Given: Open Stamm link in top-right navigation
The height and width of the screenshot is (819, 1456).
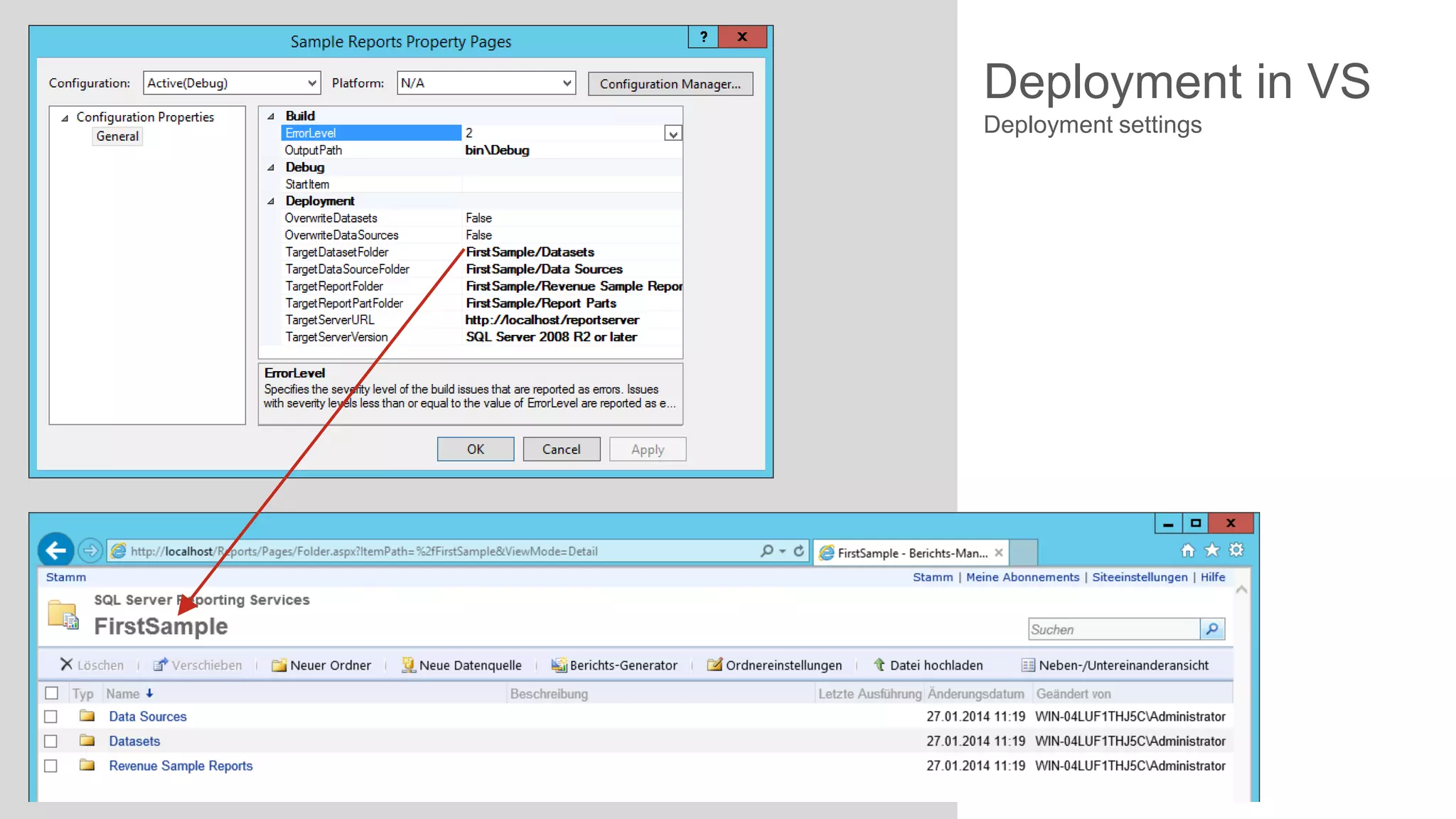Looking at the screenshot, I should 932,577.
